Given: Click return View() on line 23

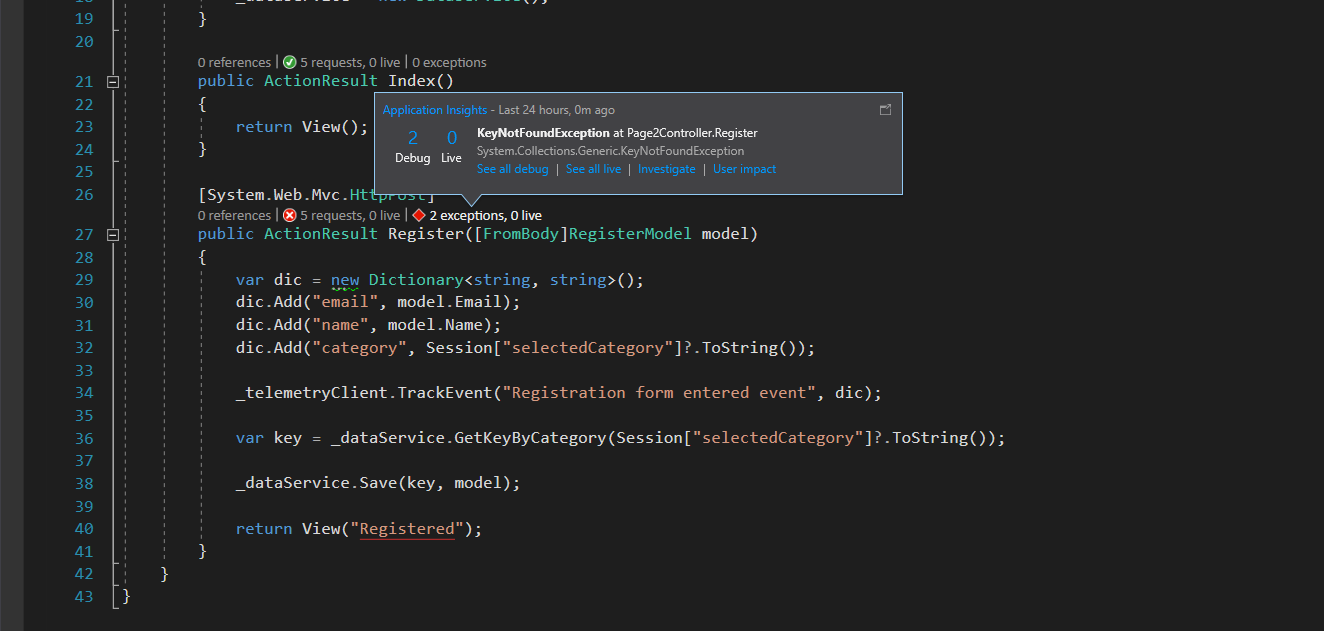Looking at the screenshot, I should [302, 127].
